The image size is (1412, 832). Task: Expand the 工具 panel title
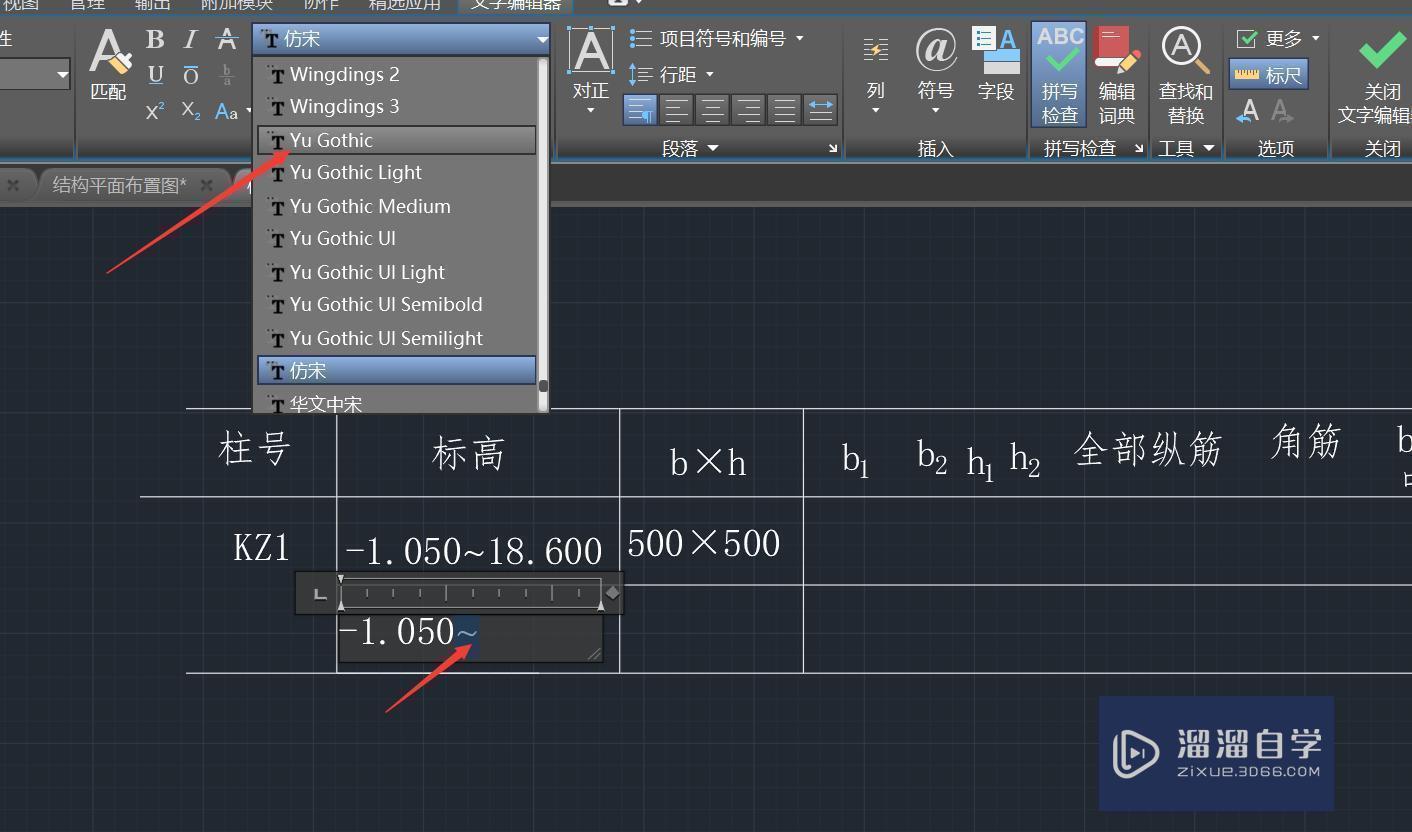click(1186, 148)
